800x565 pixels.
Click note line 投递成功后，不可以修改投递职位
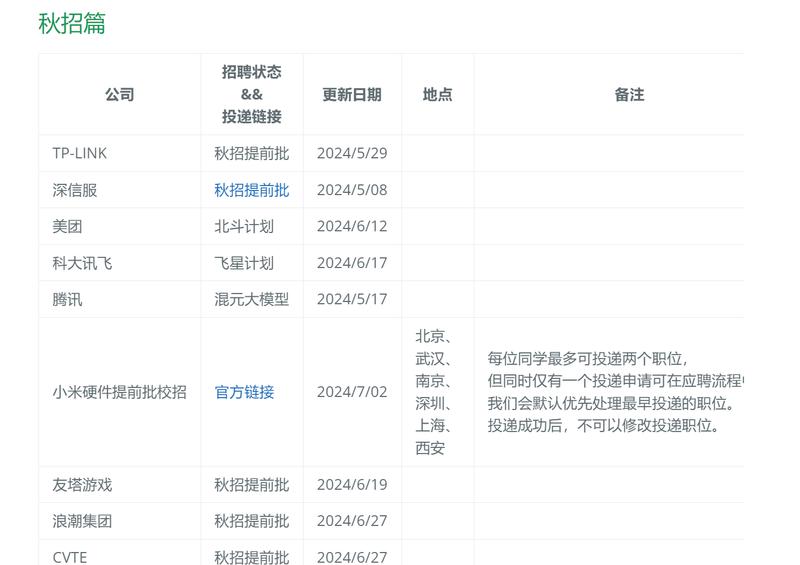(x=604, y=425)
